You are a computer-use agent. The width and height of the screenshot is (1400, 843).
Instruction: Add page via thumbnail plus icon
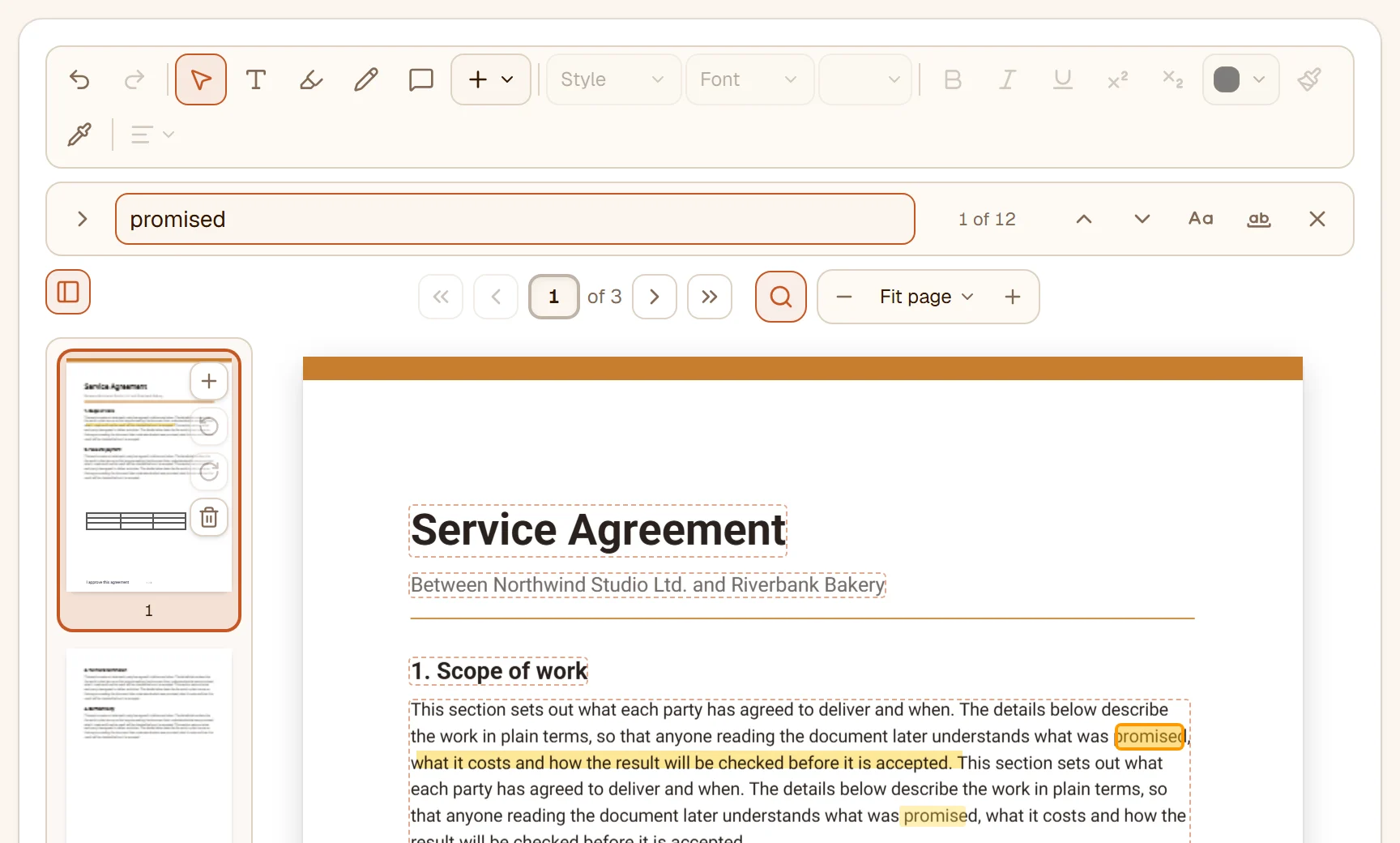click(x=209, y=381)
